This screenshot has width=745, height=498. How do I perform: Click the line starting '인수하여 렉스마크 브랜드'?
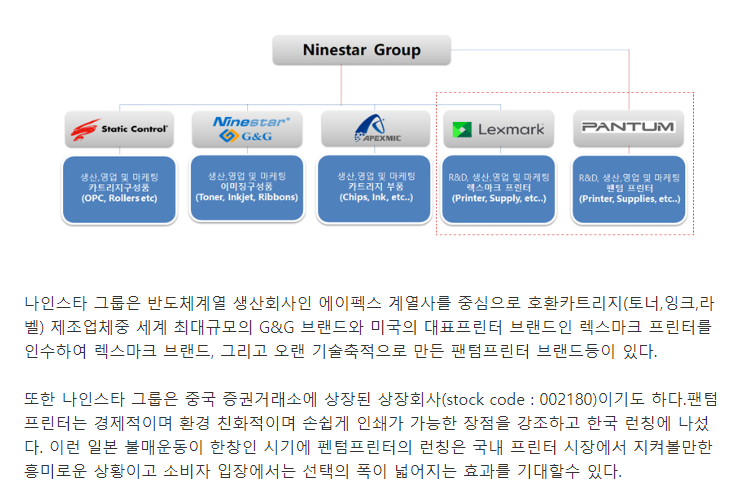click(341, 352)
